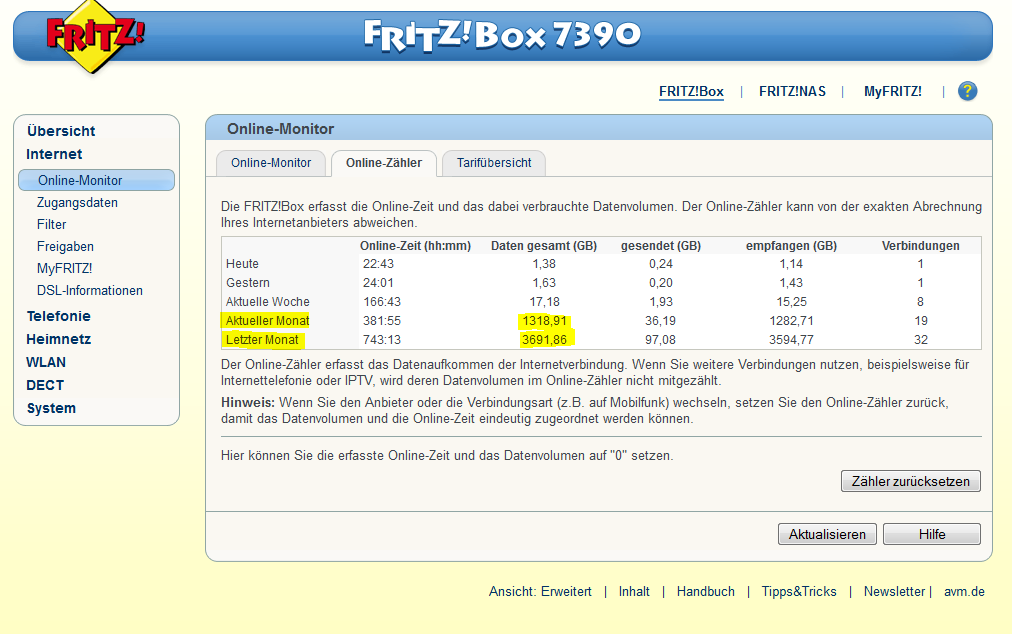The width and height of the screenshot is (1012, 634).
Task: Open the Ansicht: Erweitert footer link
Action: point(540,591)
